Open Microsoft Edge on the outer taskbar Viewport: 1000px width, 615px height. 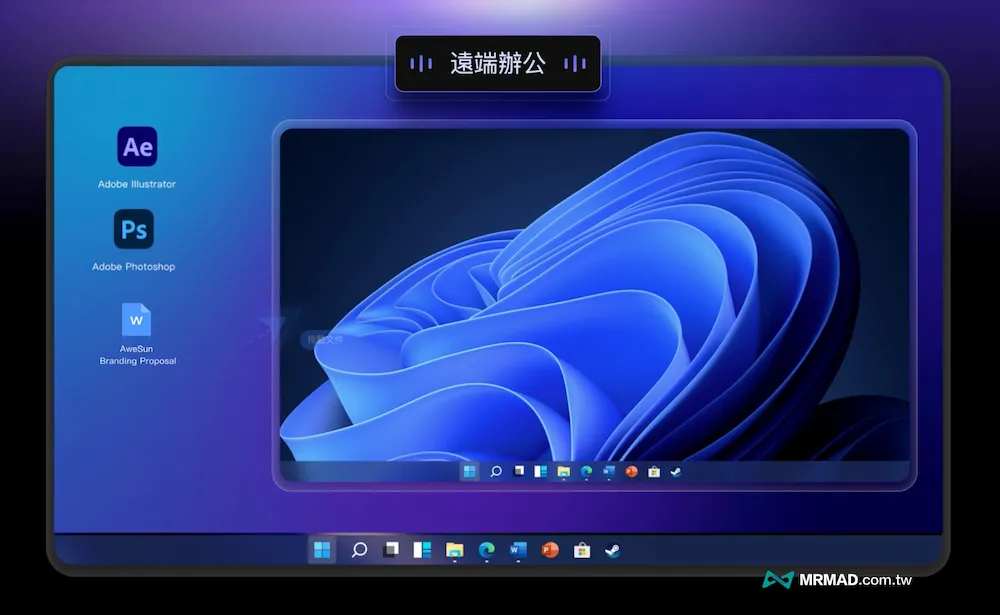(x=487, y=549)
